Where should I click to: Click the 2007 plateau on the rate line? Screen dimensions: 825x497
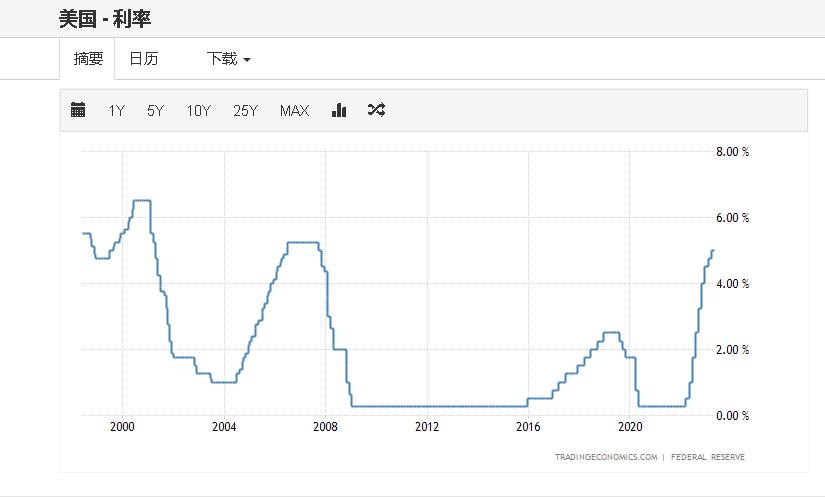click(x=303, y=242)
